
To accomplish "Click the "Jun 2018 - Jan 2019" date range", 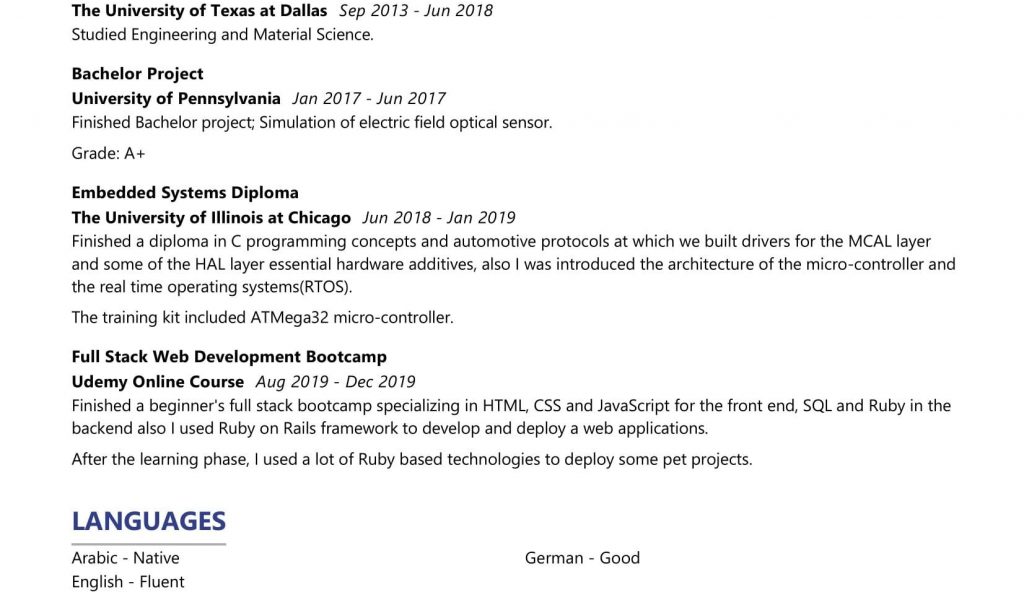I will 439,217.
